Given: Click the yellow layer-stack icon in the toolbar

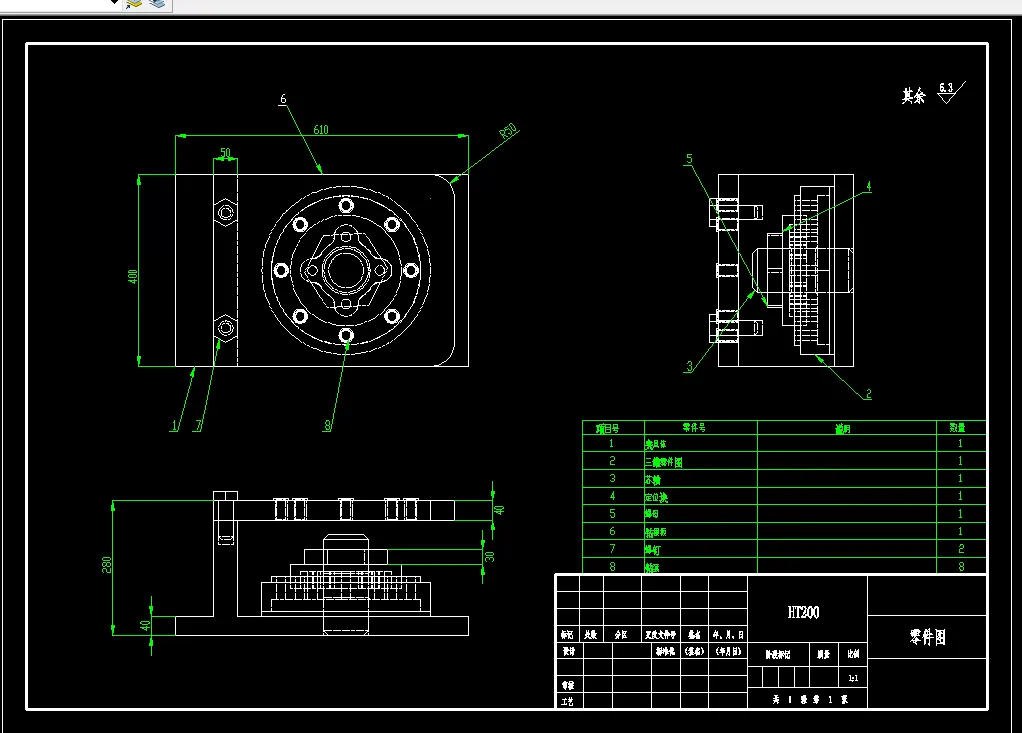Looking at the screenshot, I should [x=134, y=3].
